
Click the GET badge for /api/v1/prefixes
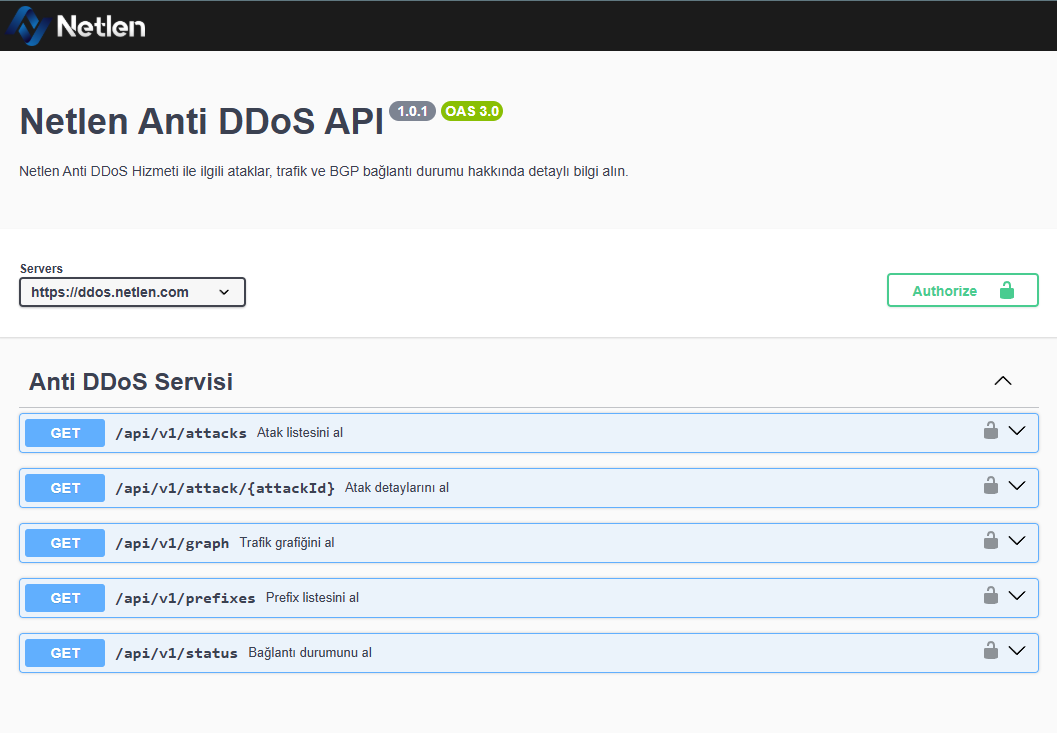tap(65, 598)
